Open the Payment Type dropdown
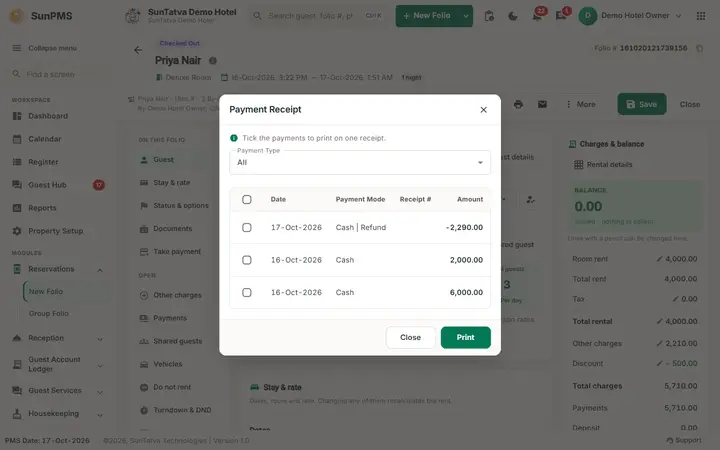 point(360,162)
